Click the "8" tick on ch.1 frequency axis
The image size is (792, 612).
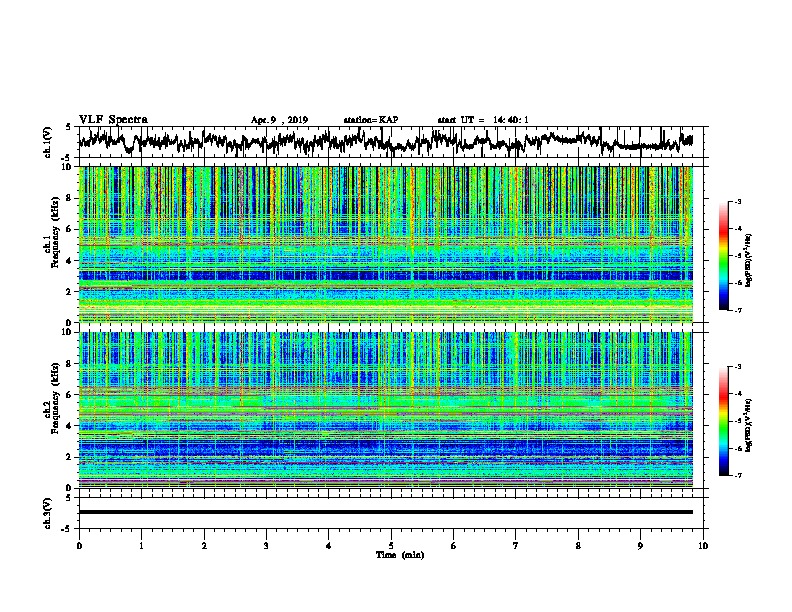[x=71, y=198]
